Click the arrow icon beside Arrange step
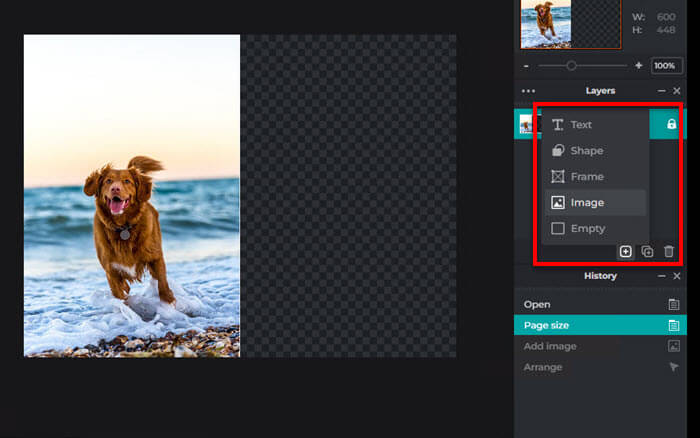This screenshot has height=438, width=700. pos(674,367)
